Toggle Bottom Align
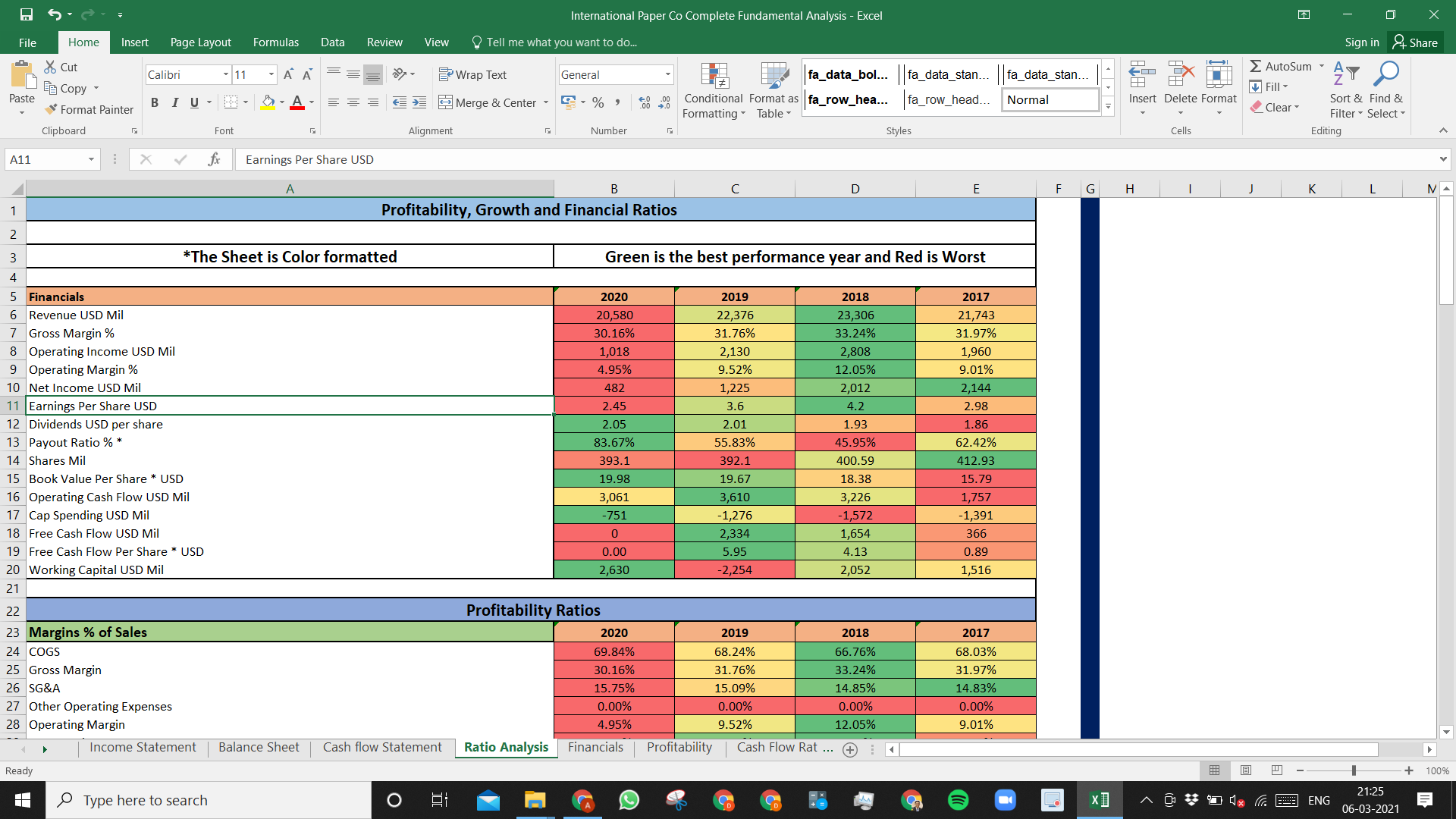Image resolution: width=1456 pixels, height=819 pixels. coord(372,74)
